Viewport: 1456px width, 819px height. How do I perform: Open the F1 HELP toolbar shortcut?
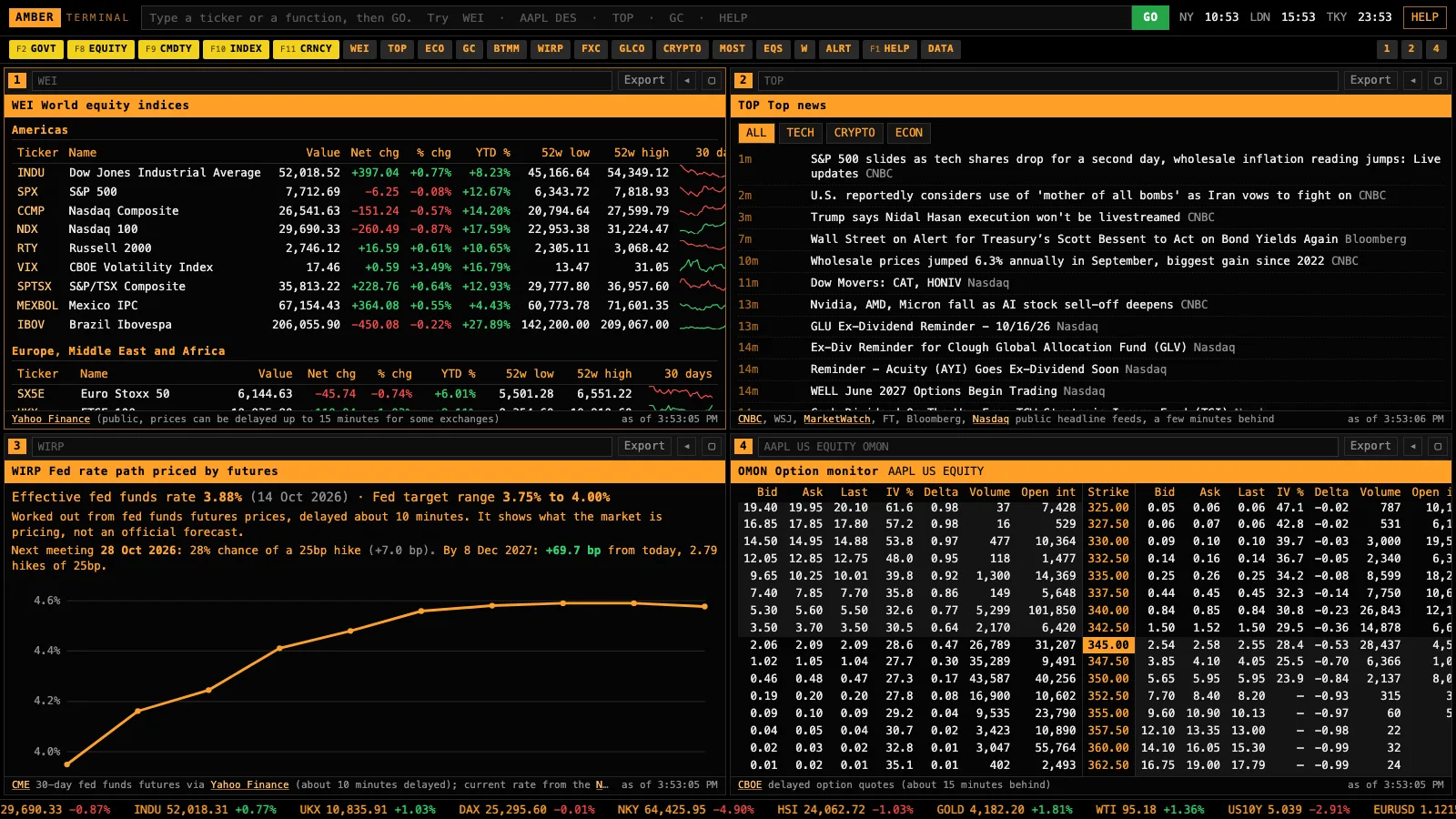[x=890, y=49]
